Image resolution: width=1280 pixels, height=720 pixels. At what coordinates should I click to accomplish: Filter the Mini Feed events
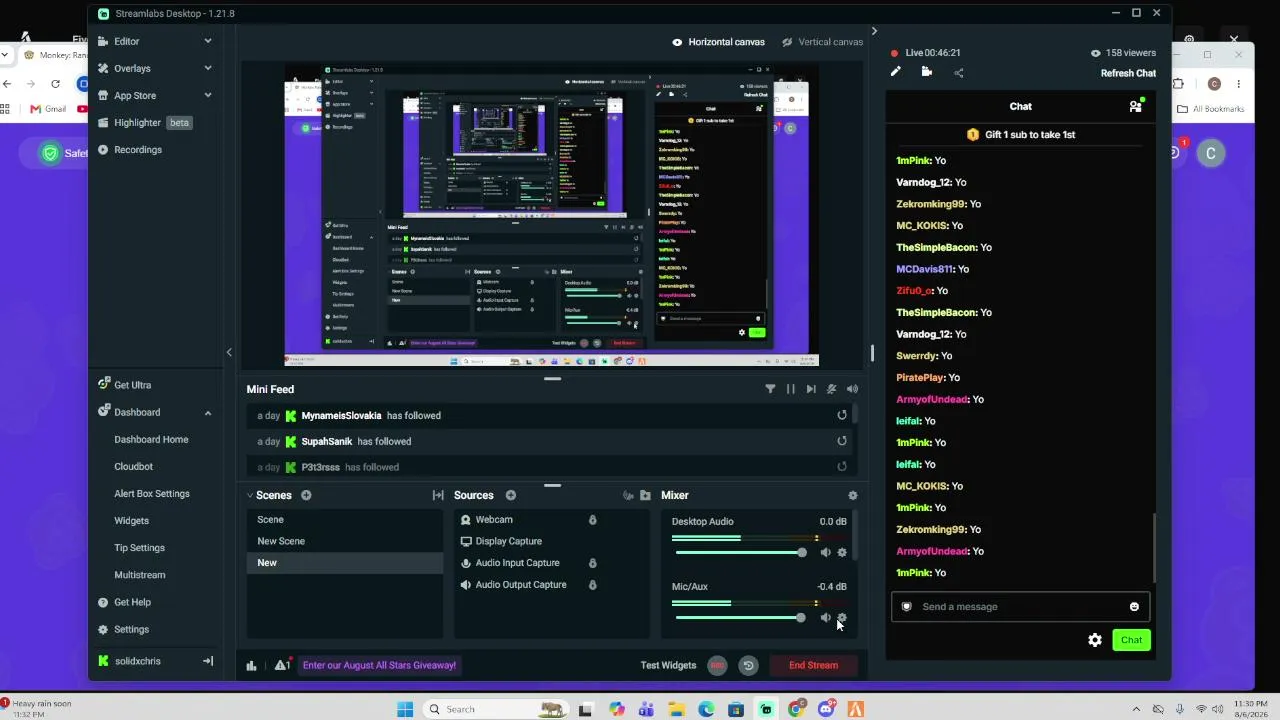click(x=770, y=389)
